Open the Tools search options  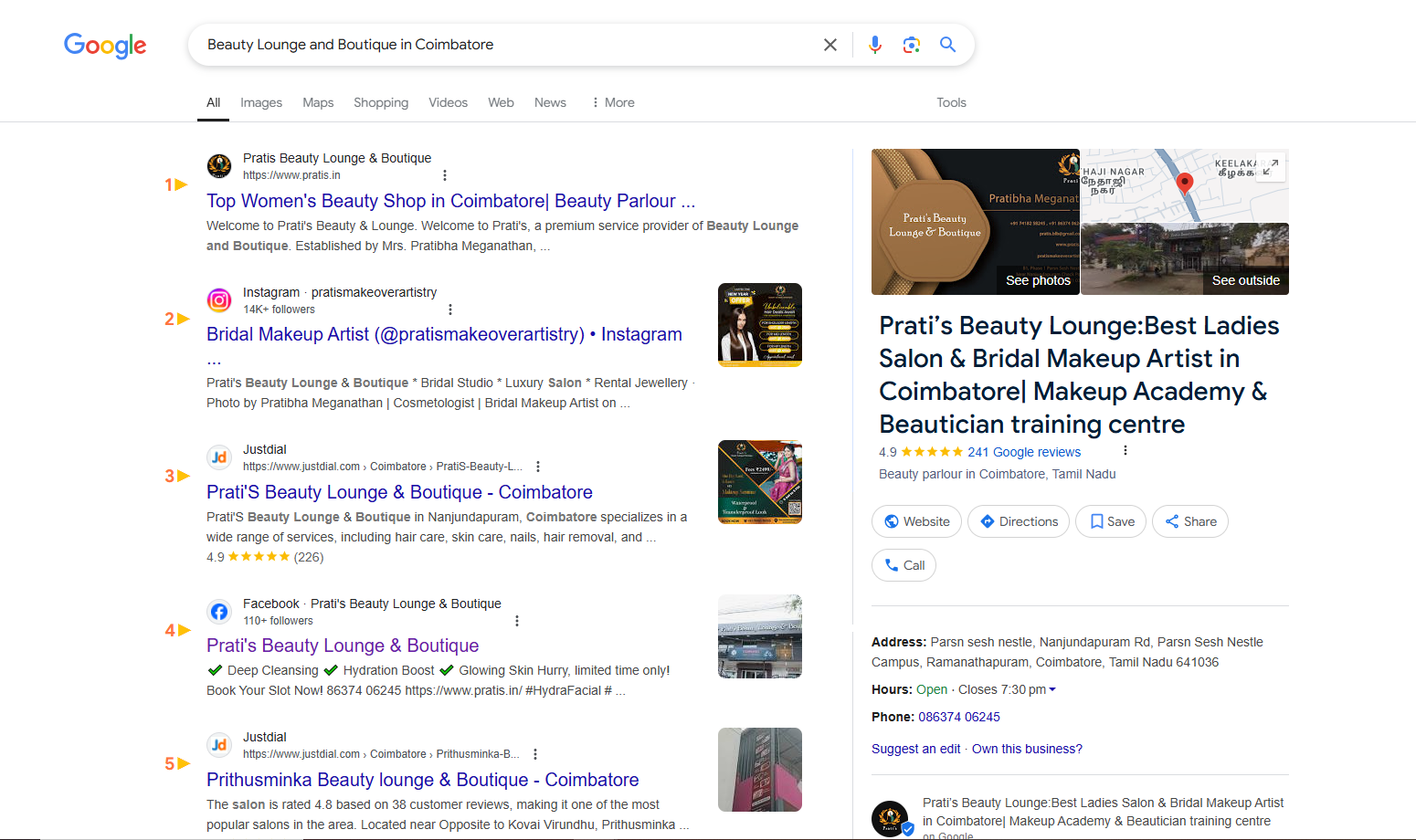point(950,102)
